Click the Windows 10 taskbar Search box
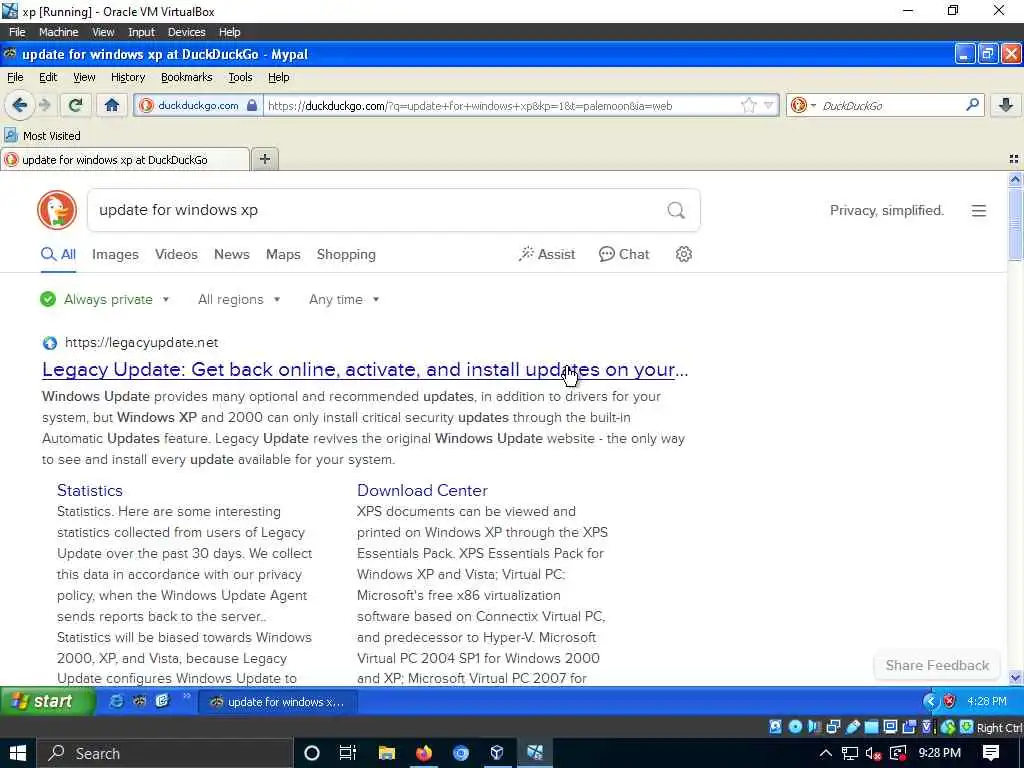 (x=163, y=753)
